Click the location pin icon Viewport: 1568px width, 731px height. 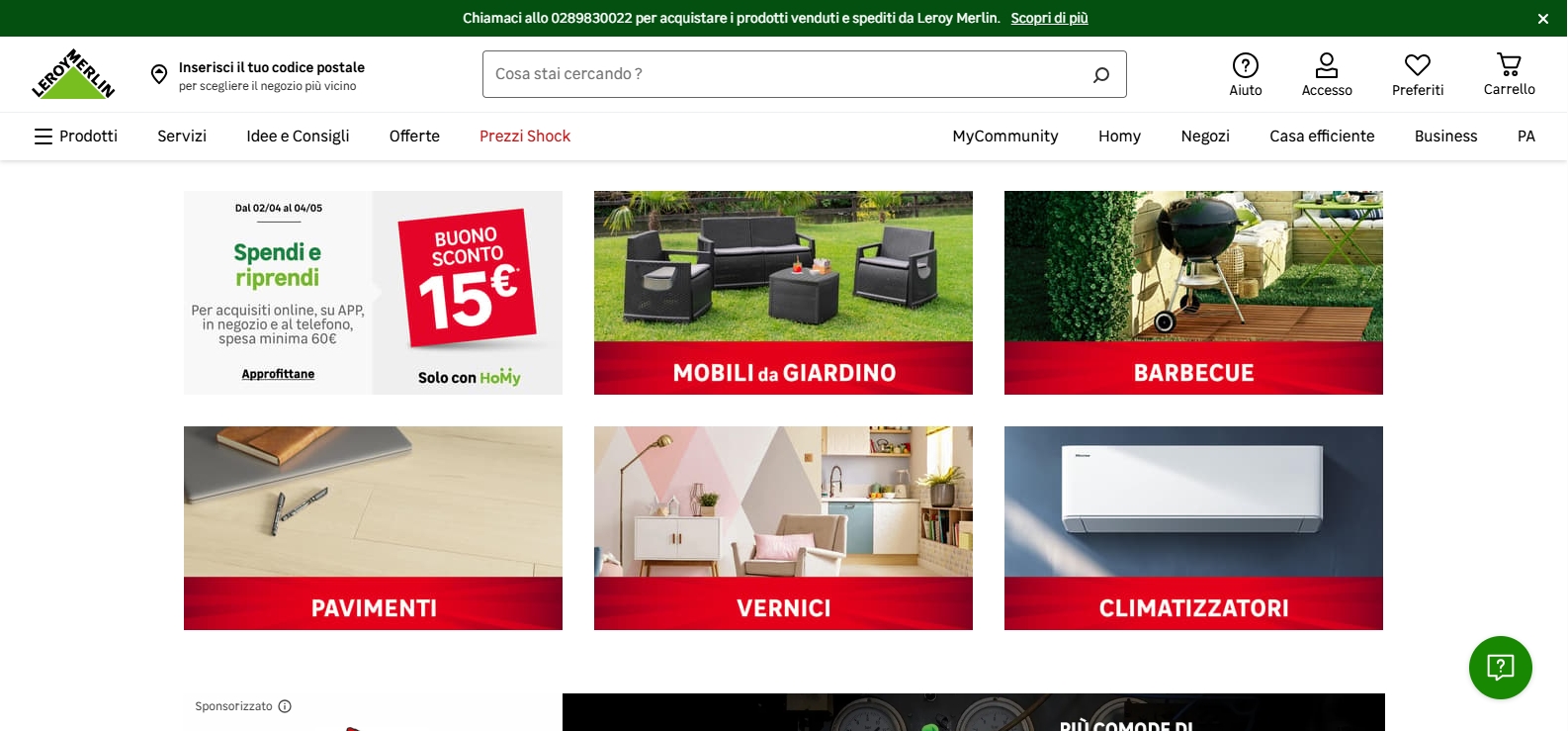[x=159, y=74]
